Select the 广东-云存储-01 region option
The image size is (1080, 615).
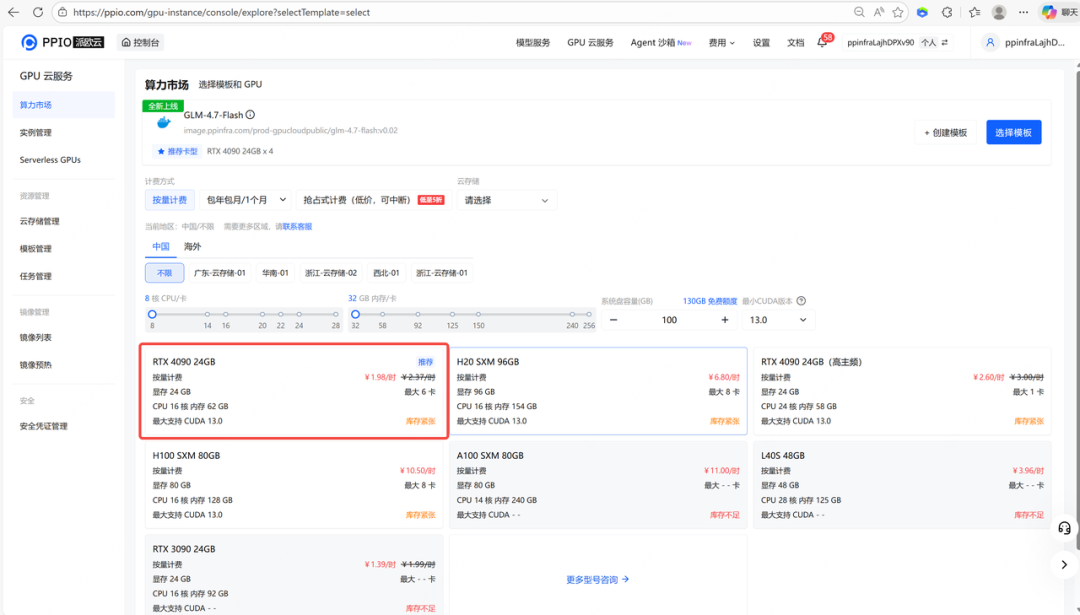click(219, 273)
